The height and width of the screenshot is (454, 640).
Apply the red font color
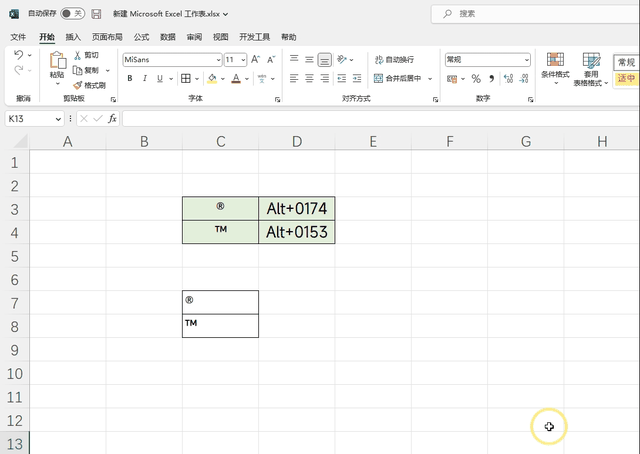[x=236, y=78]
